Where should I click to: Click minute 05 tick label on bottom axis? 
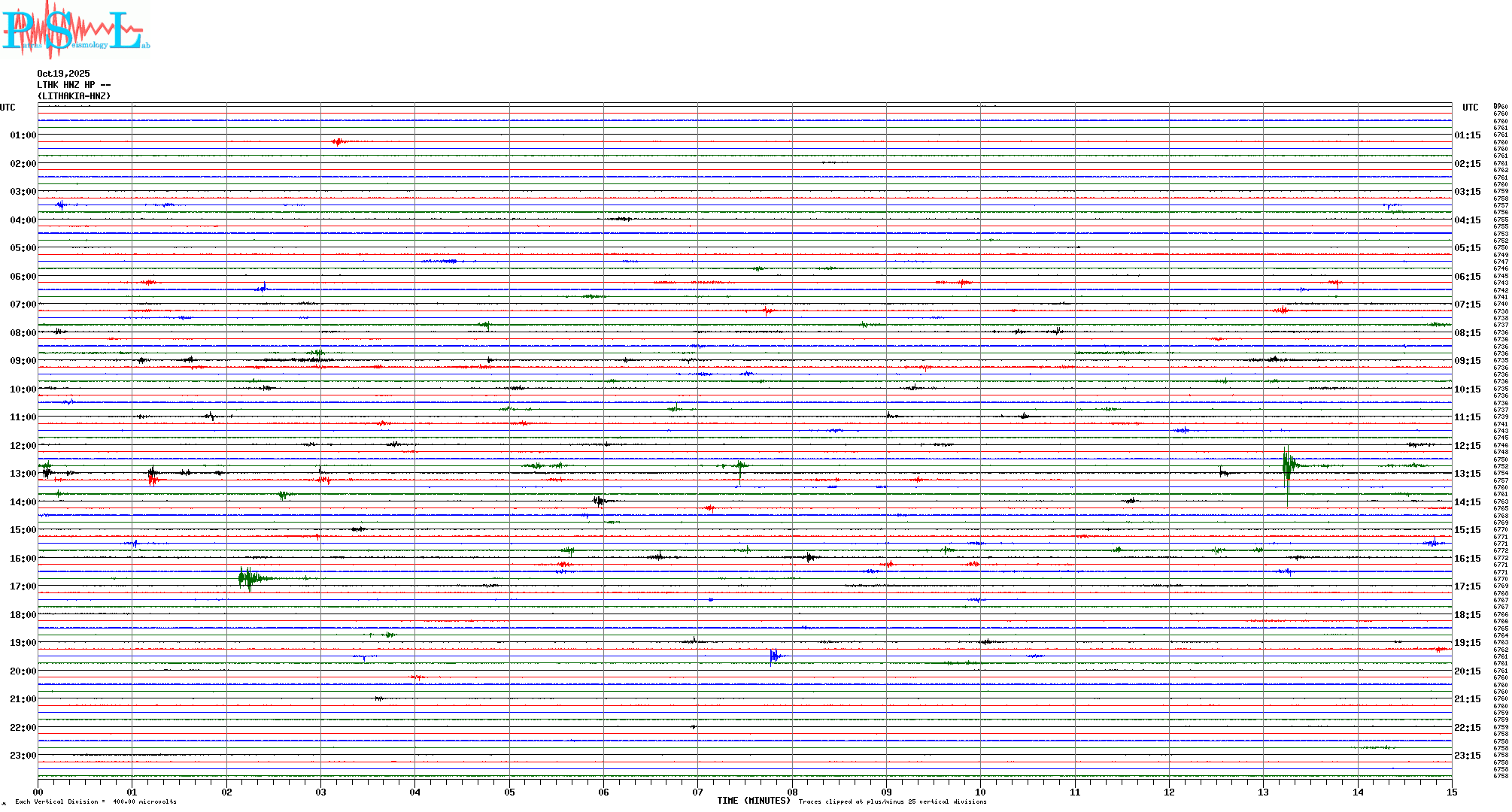coord(509,792)
